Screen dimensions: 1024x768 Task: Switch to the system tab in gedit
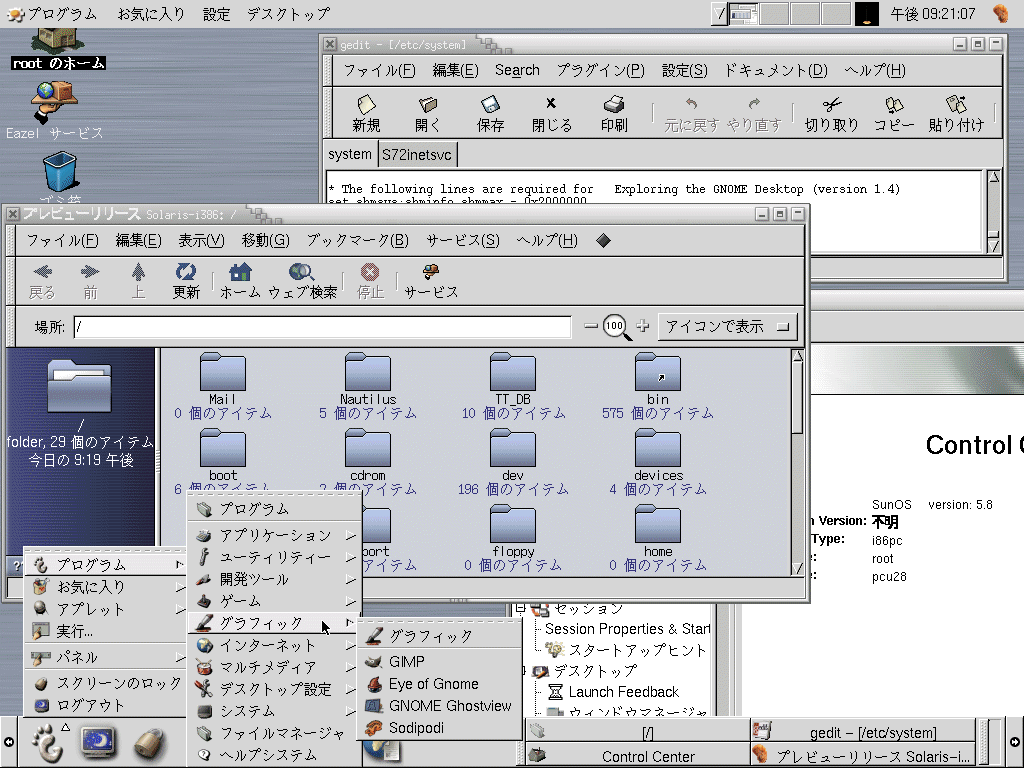click(x=349, y=154)
